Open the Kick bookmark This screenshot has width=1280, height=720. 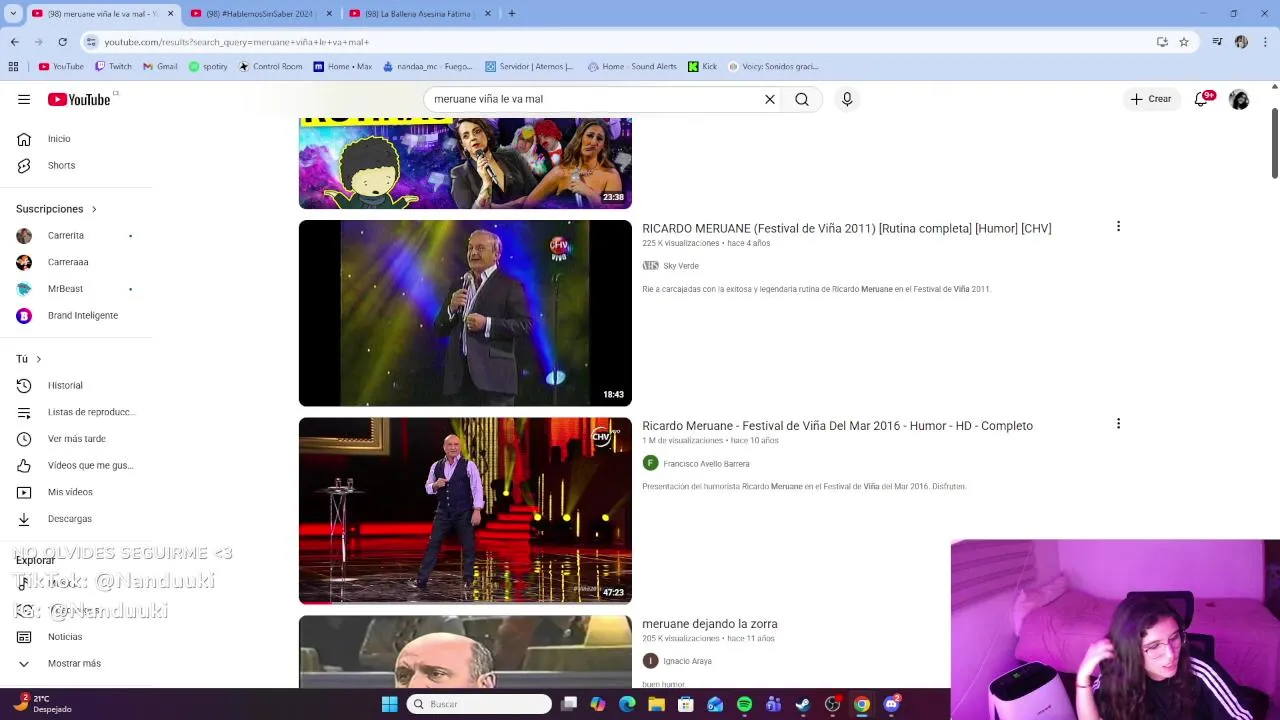(703, 67)
